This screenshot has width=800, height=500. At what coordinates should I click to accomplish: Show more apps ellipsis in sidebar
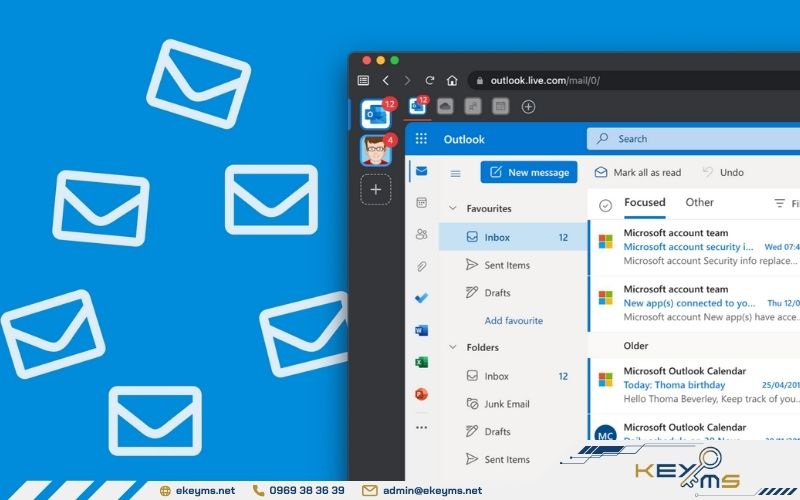(421, 428)
